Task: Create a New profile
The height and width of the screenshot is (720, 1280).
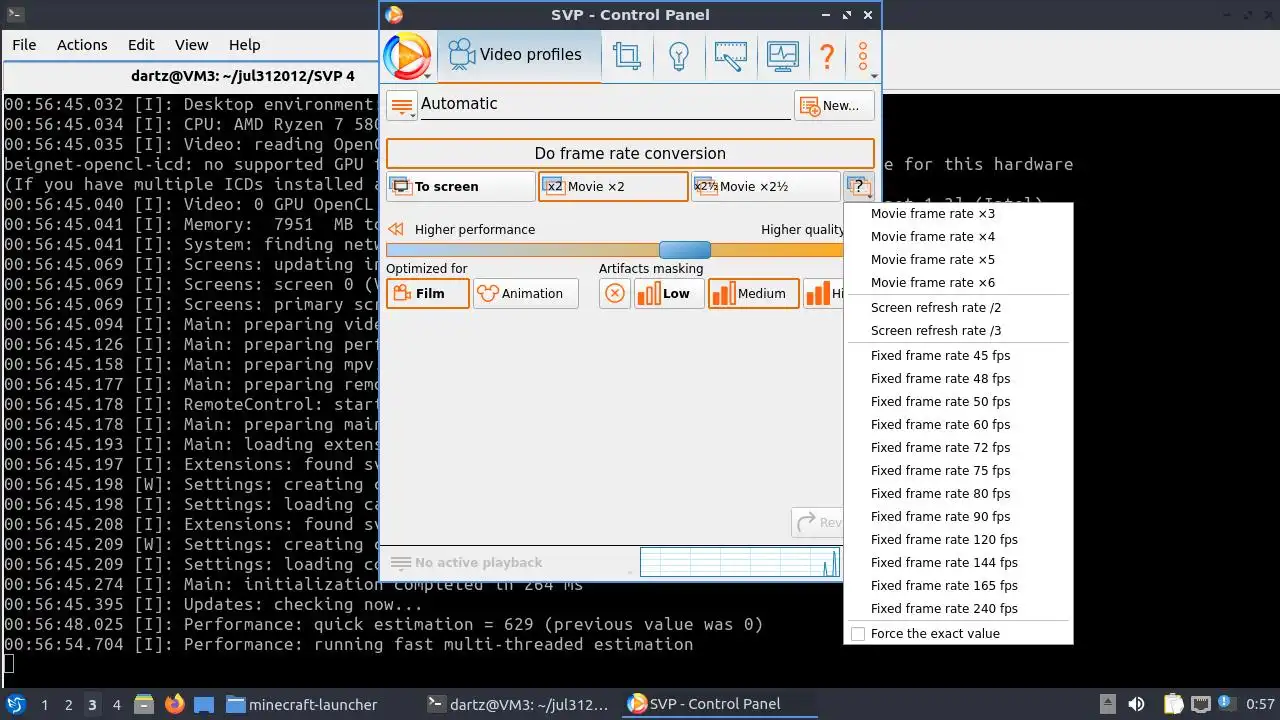Action: click(x=834, y=105)
